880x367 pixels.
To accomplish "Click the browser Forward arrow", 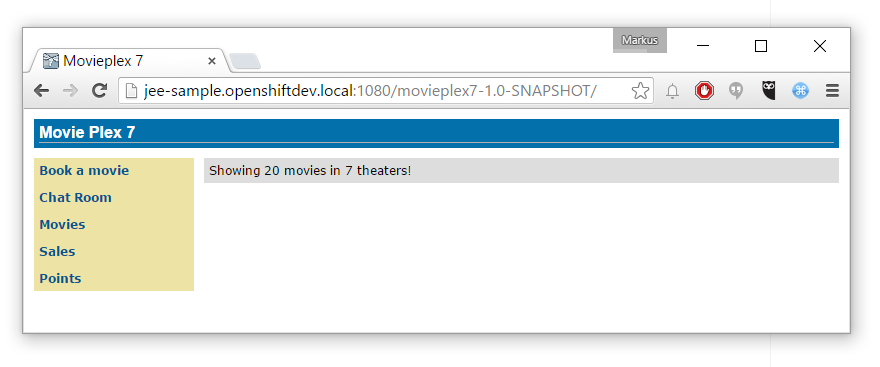I will tap(70, 90).
